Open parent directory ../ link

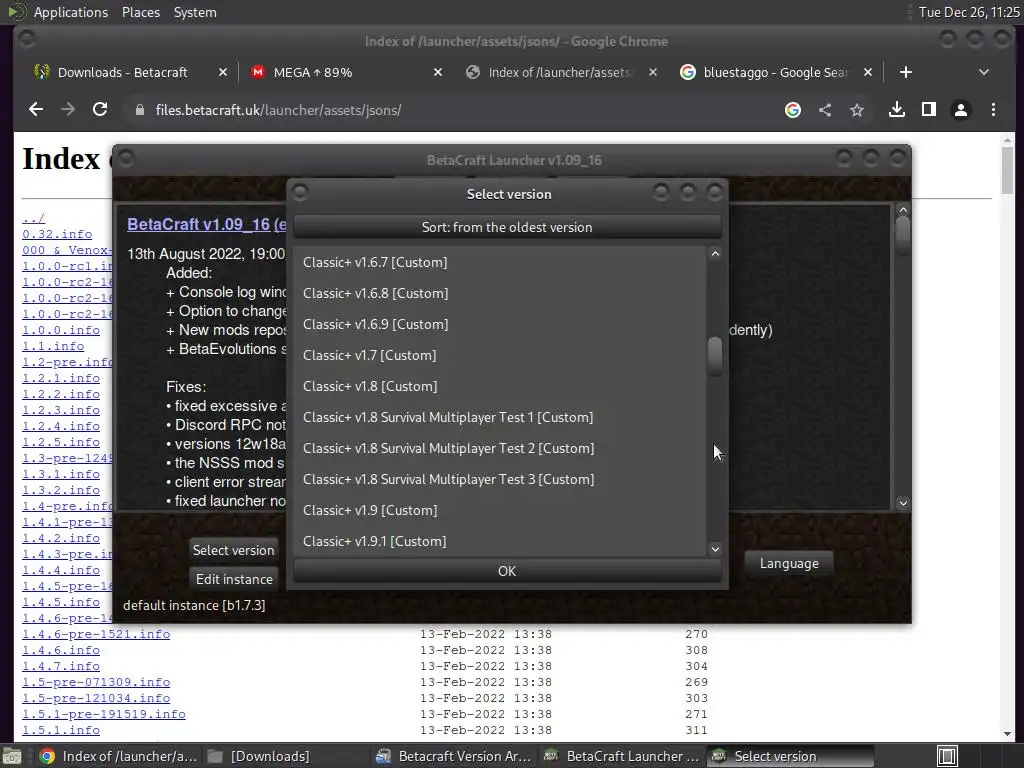[x=33, y=218]
